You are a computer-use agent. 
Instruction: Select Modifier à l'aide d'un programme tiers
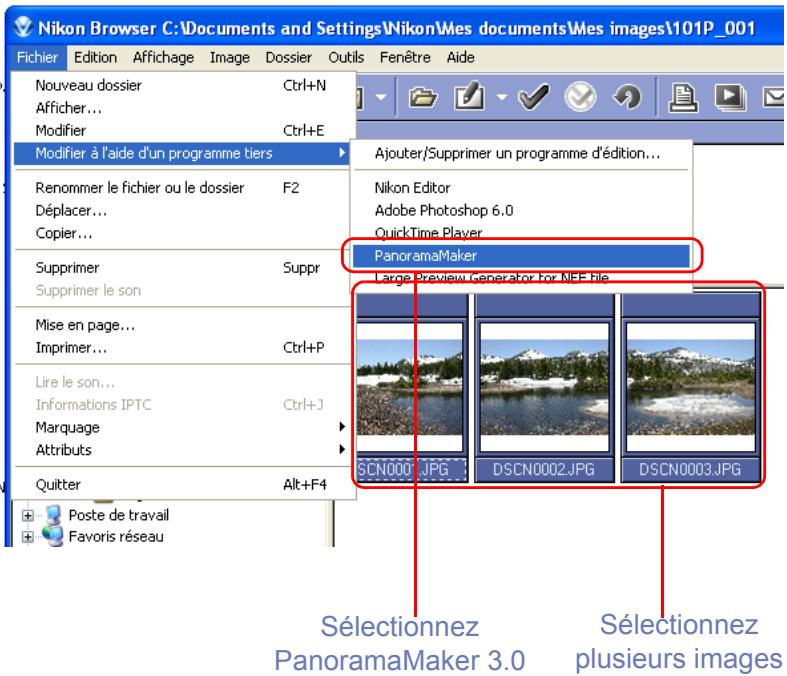click(x=182, y=153)
